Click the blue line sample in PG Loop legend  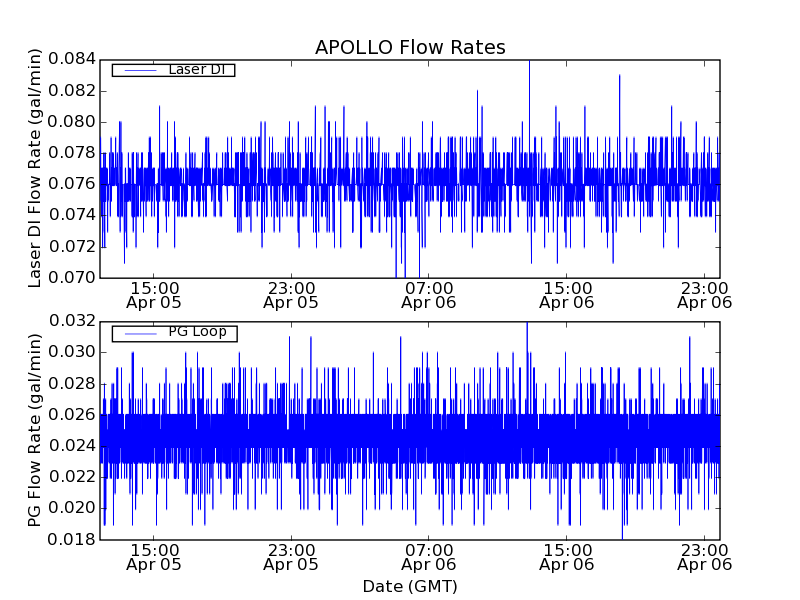(141, 334)
